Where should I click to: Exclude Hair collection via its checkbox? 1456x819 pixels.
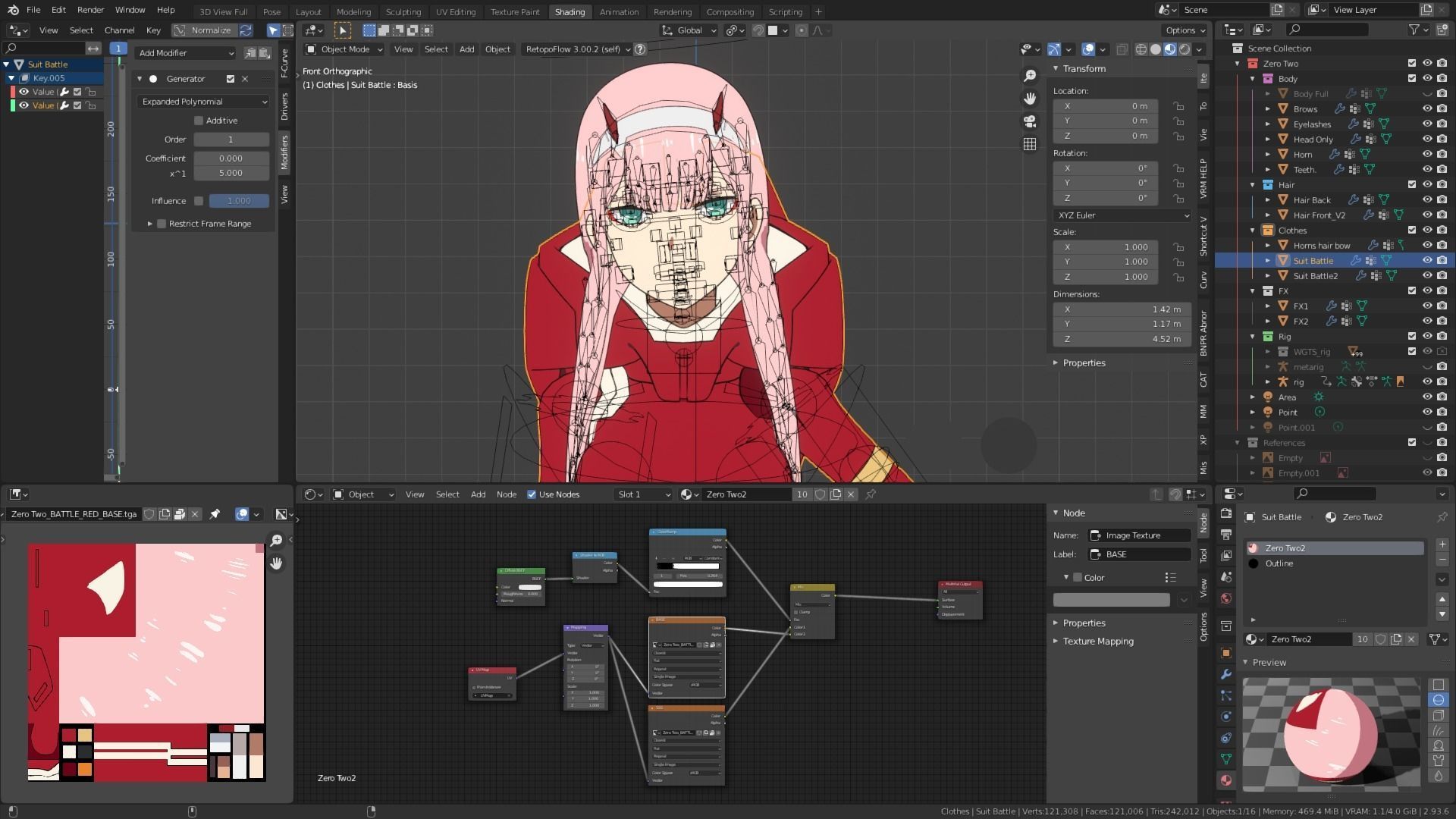(x=1412, y=185)
